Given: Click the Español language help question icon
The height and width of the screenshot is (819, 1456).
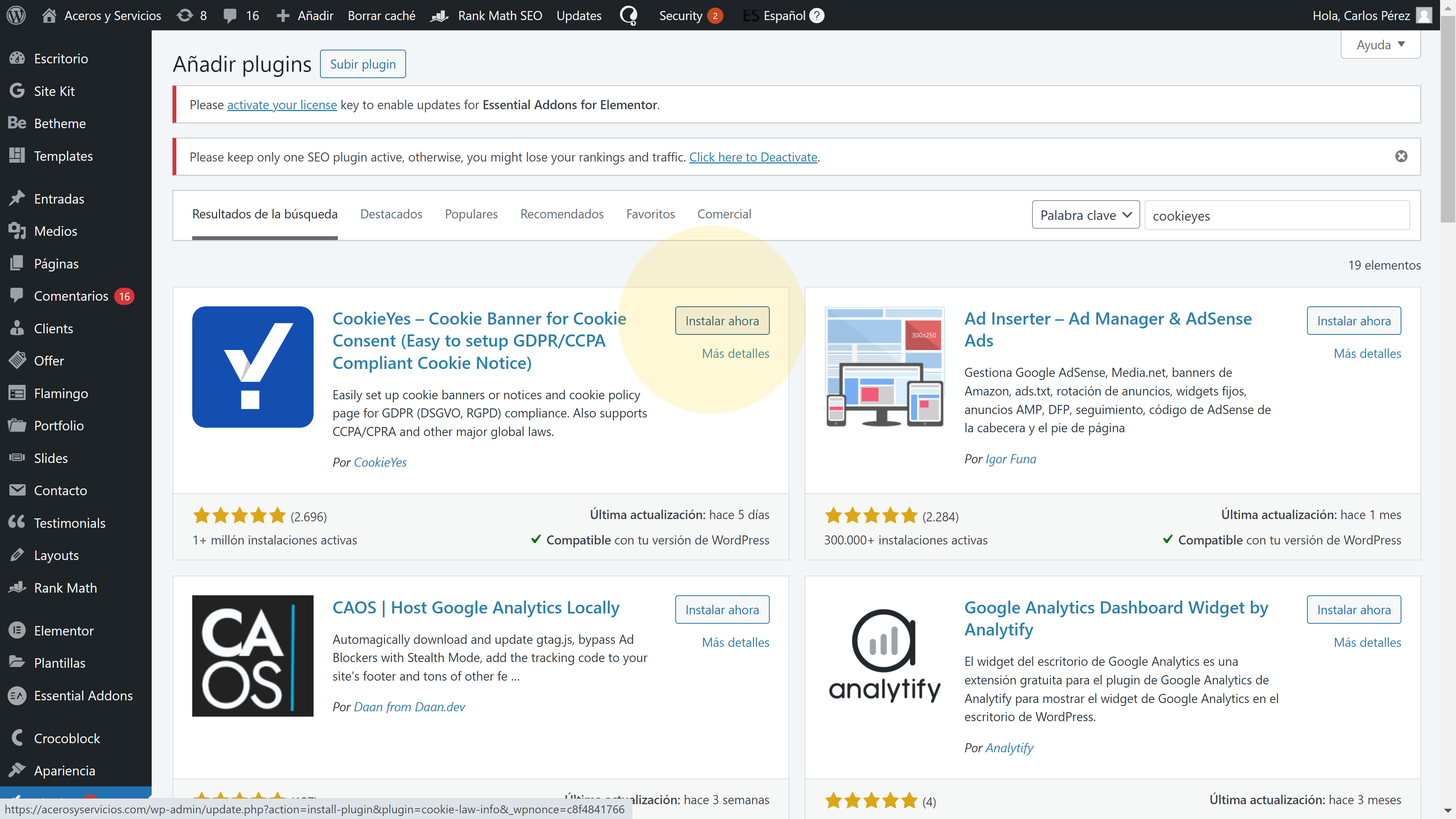Looking at the screenshot, I should (816, 16).
